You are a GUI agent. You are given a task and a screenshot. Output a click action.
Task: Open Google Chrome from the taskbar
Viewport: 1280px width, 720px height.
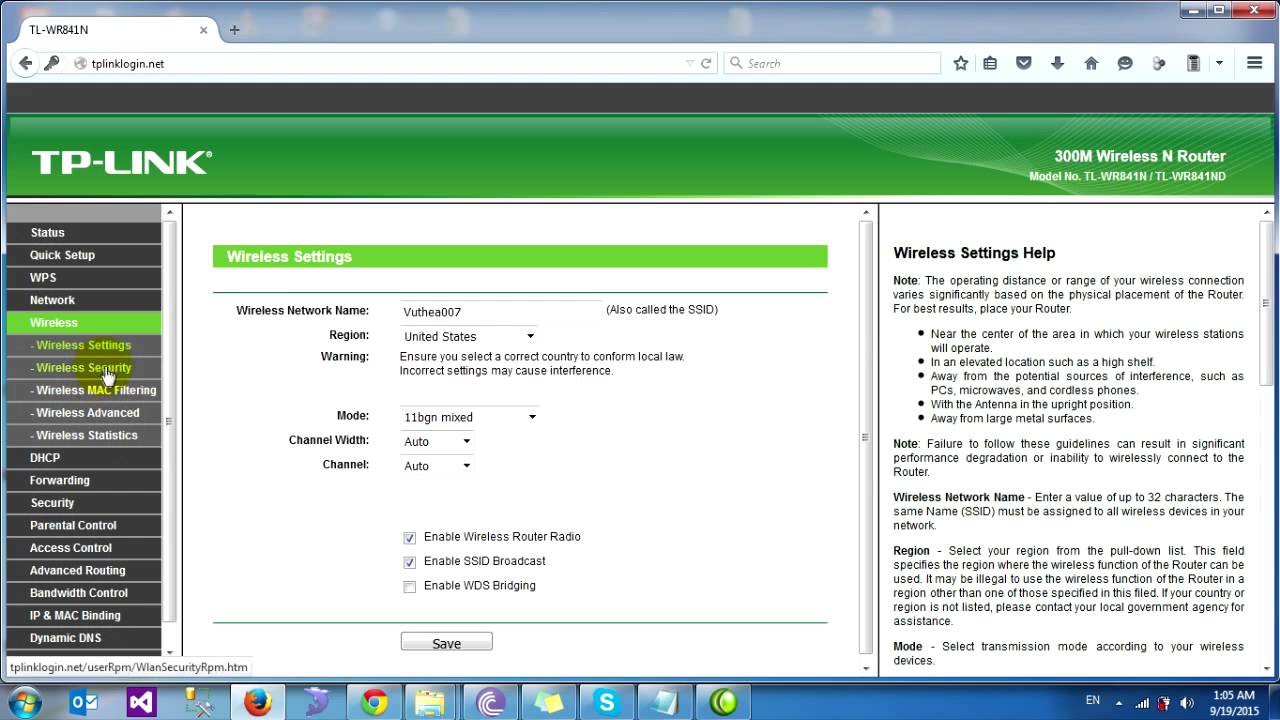point(375,703)
